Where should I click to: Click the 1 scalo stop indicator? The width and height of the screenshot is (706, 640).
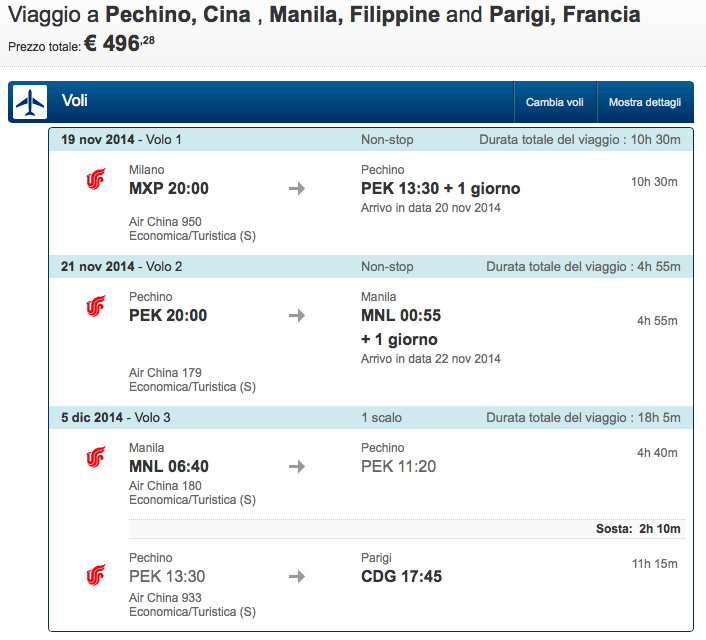[381, 418]
